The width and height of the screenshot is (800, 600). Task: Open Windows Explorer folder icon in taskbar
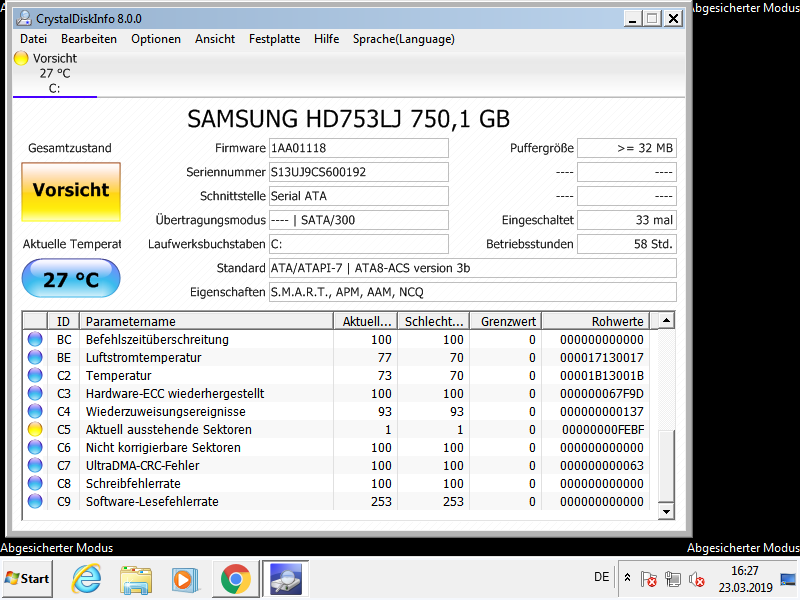click(136, 580)
